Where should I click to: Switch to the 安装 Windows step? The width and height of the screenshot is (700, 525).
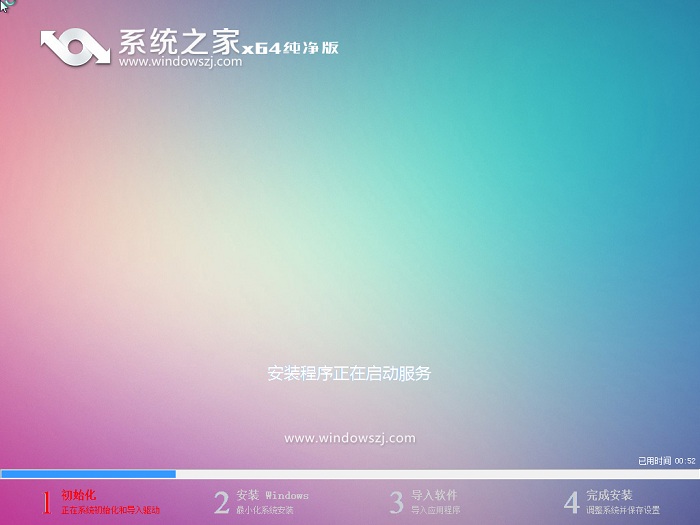tap(273, 495)
